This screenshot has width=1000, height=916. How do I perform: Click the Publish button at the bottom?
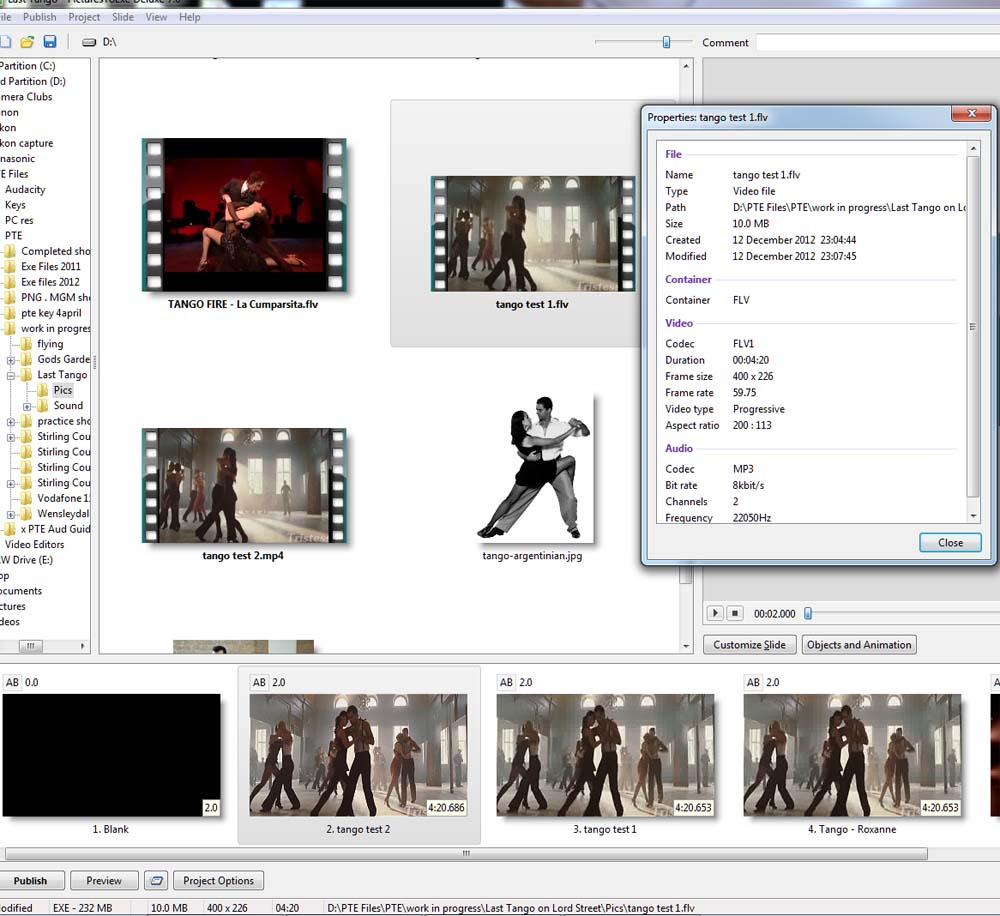coord(31,881)
